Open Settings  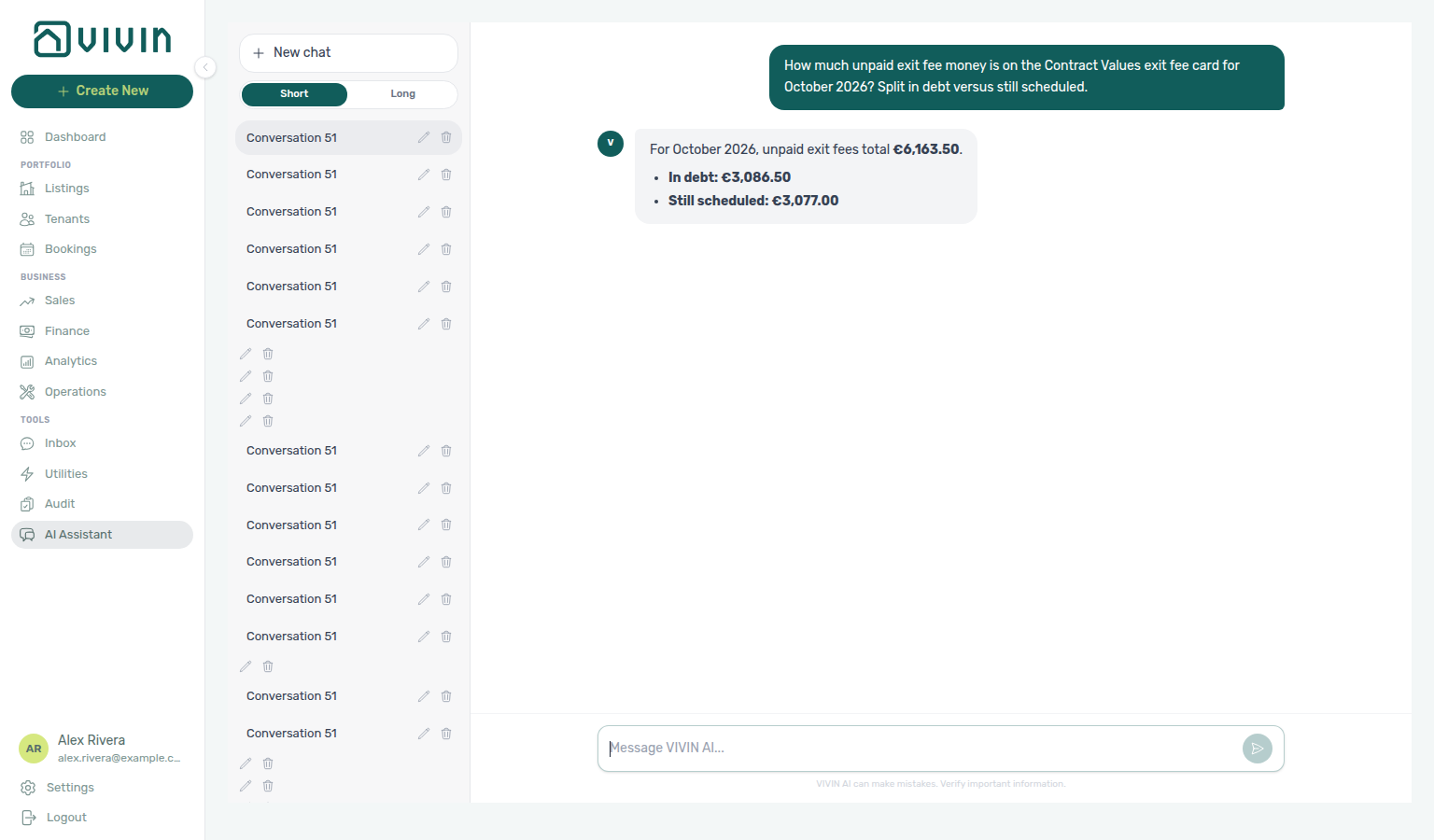(x=102, y=788)
